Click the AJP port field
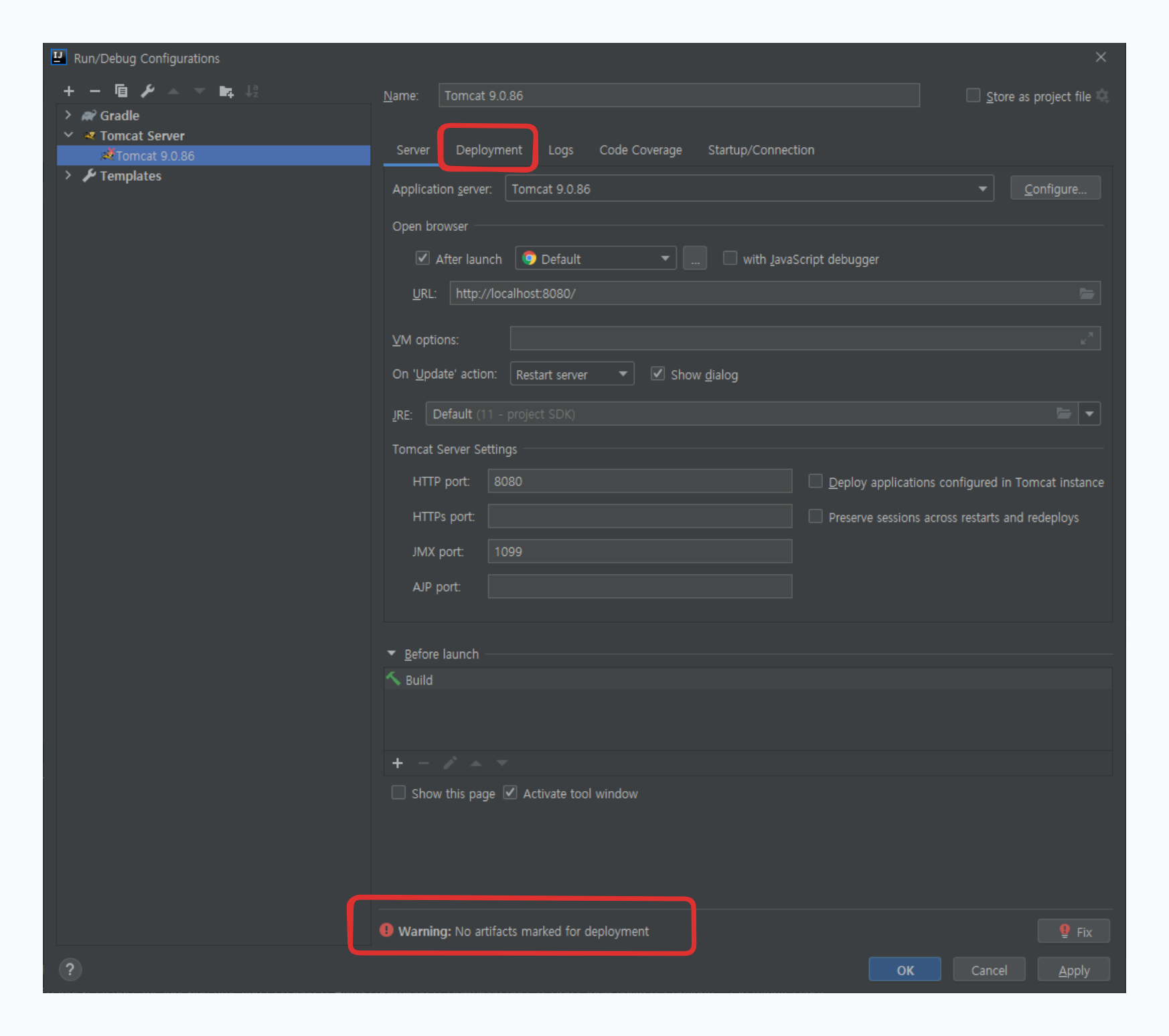 coord(640,586)
